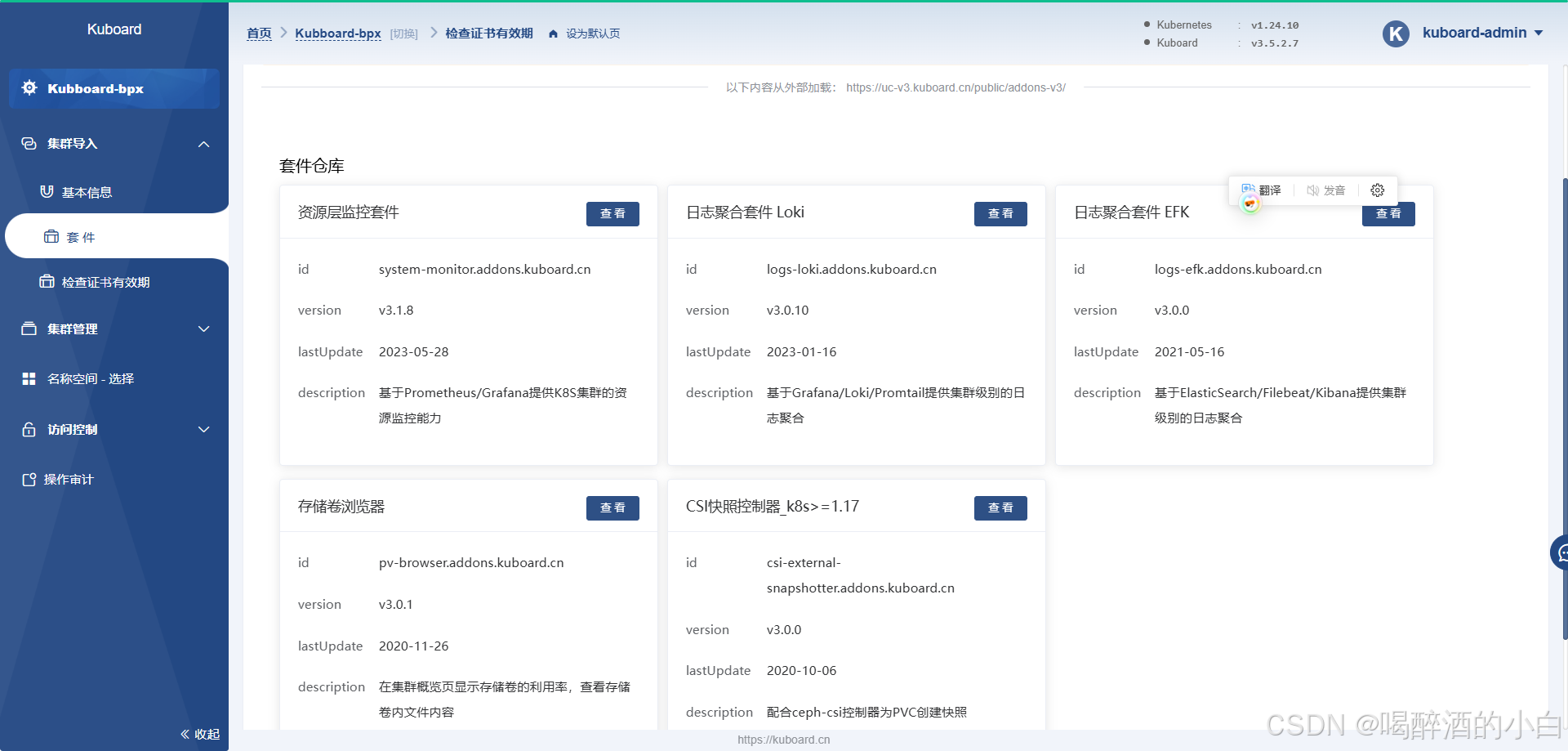Click the 首页 breadcrumb link

[259, 34]
